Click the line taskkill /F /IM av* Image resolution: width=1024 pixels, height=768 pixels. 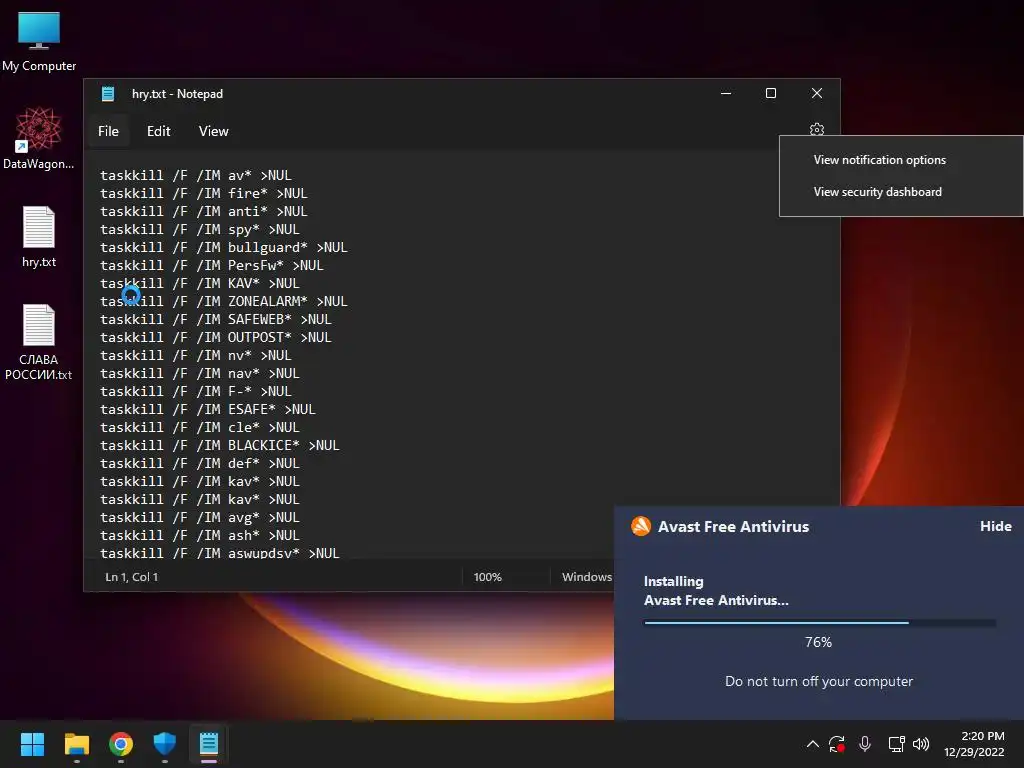tap(196, 175)
